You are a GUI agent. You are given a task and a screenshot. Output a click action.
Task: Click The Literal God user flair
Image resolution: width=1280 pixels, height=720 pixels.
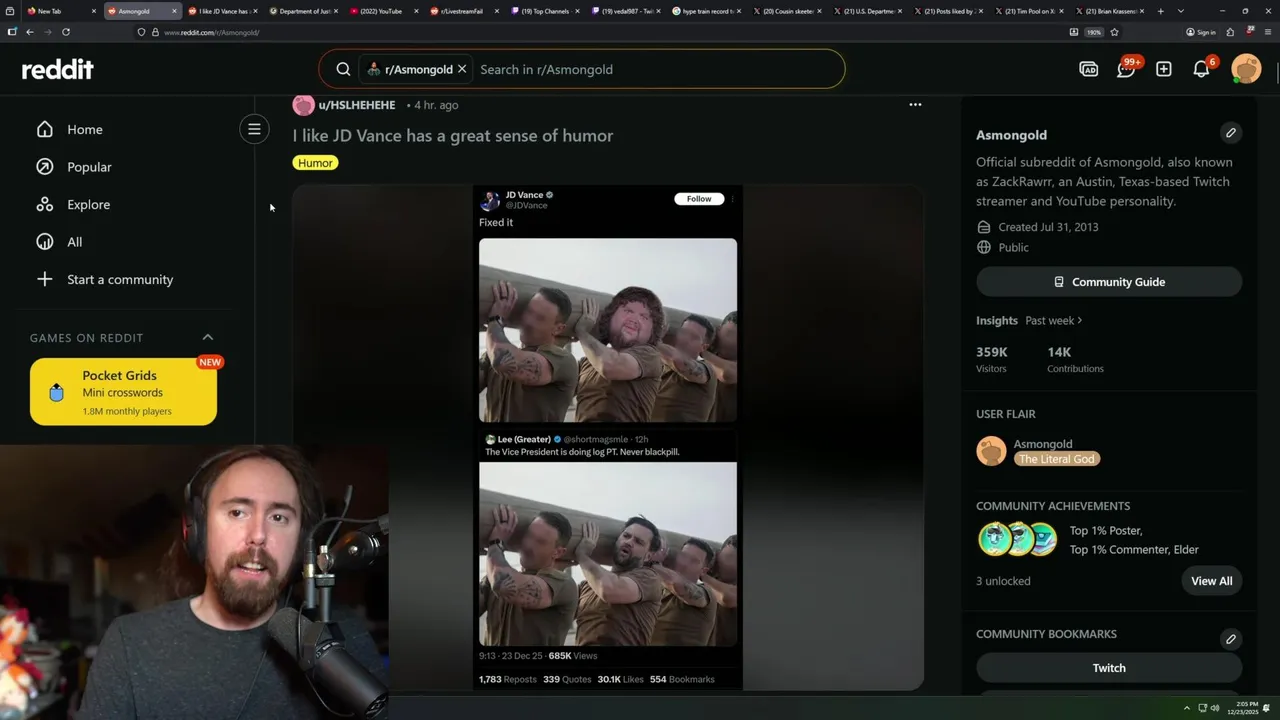pyautogui.click(x=1057, y=459)
